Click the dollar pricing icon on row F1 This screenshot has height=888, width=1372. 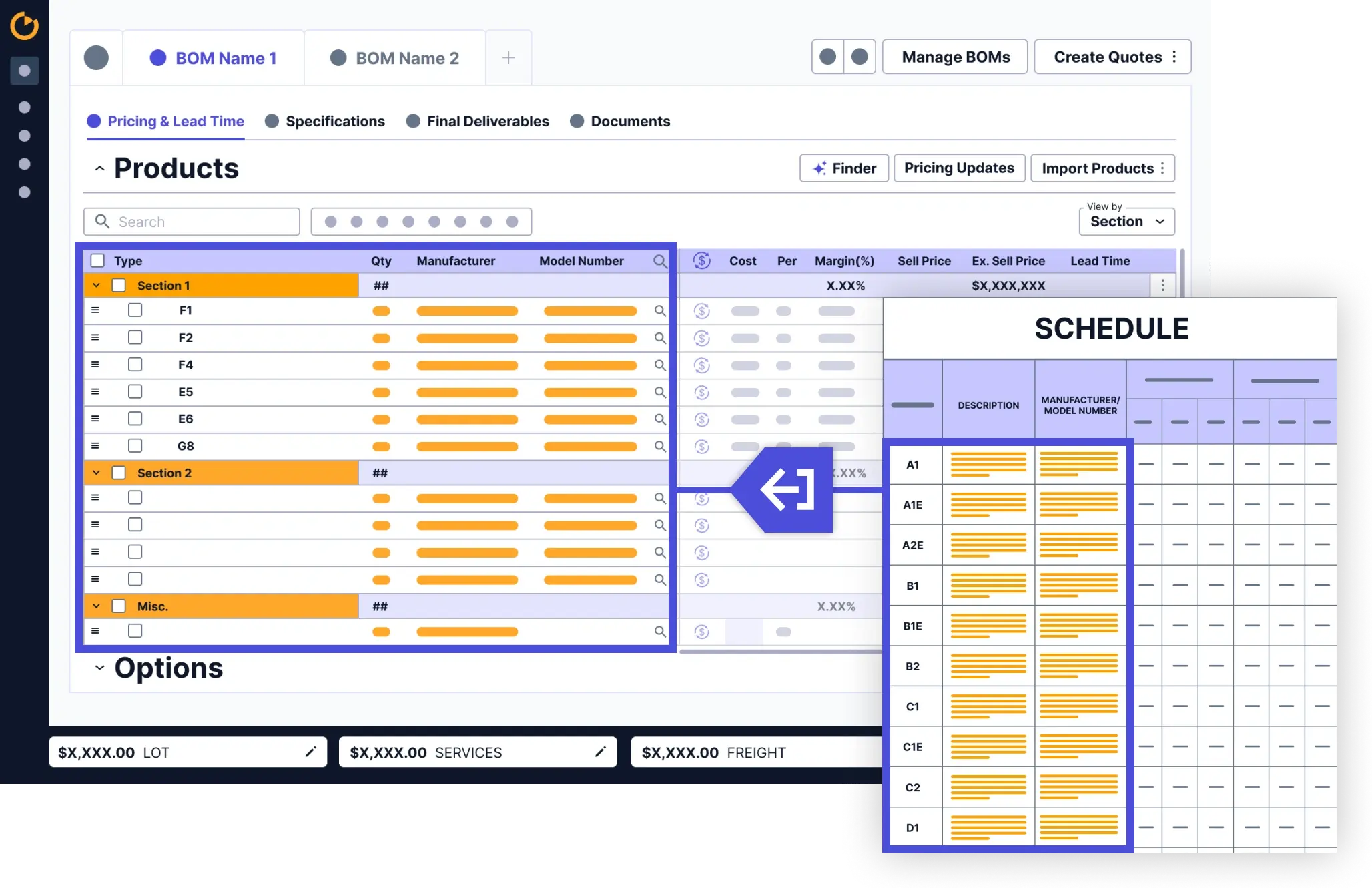(x=702, y=311)
